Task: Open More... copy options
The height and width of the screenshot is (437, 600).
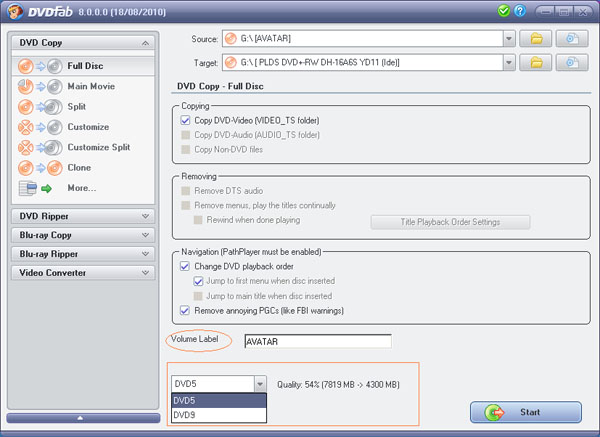Action: (83, 188)
